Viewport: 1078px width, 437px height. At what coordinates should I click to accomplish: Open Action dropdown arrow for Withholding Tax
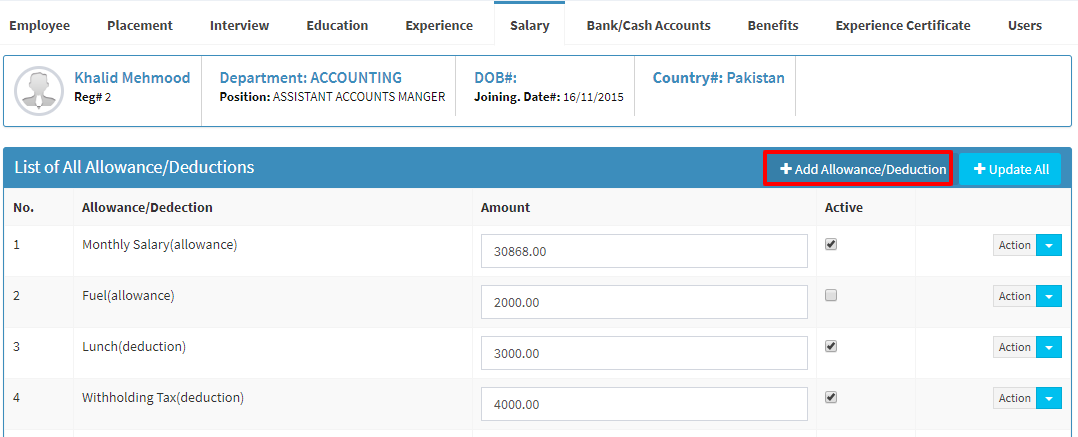pyautogui.click(x=1048, y=398)
